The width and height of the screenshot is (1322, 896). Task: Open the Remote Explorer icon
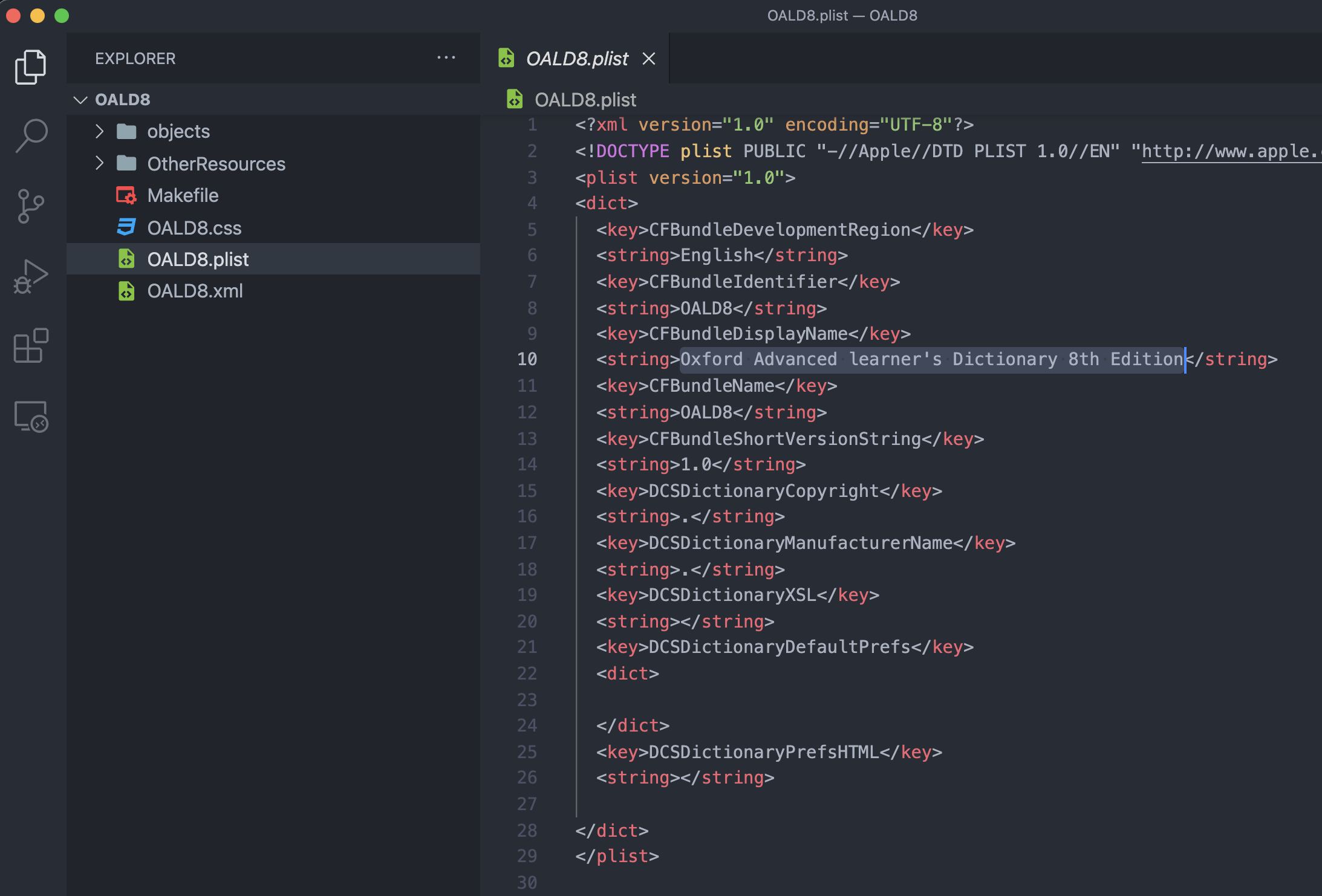tap(30, 417)
